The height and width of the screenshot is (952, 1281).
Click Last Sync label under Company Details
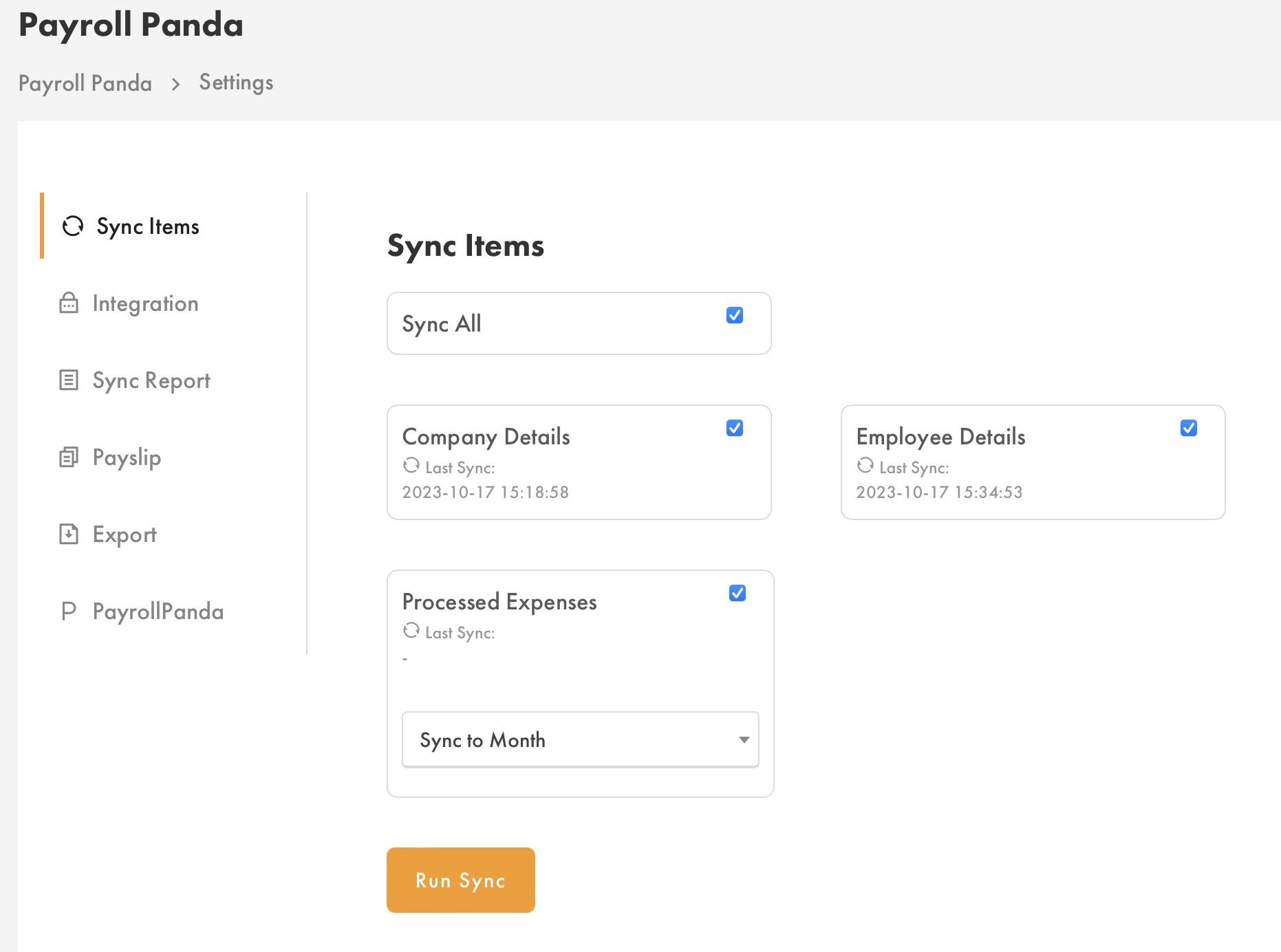point(460,468)
